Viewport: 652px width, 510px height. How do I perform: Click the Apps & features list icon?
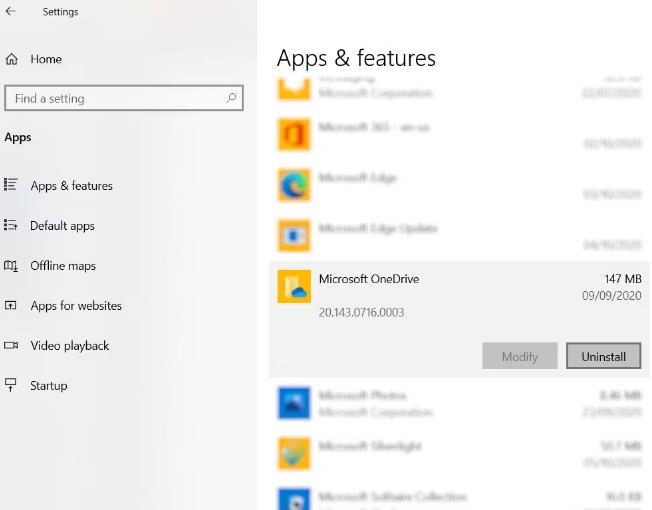pyautogui.click(x=10, y=185)
